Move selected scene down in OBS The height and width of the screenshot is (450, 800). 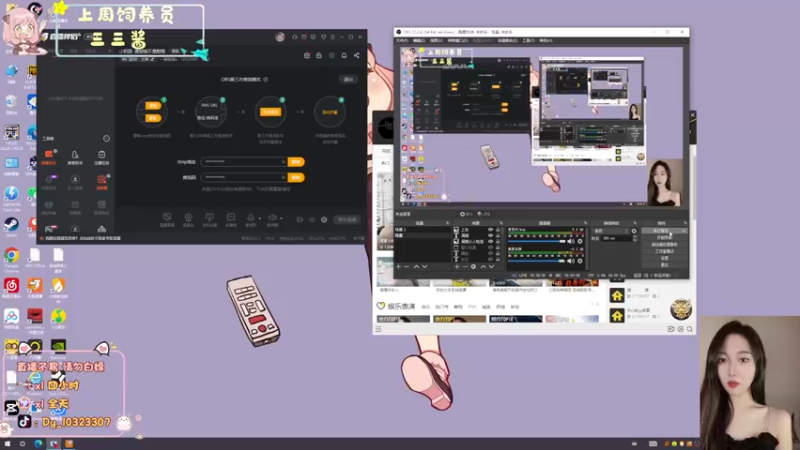[x=424, y=267]
